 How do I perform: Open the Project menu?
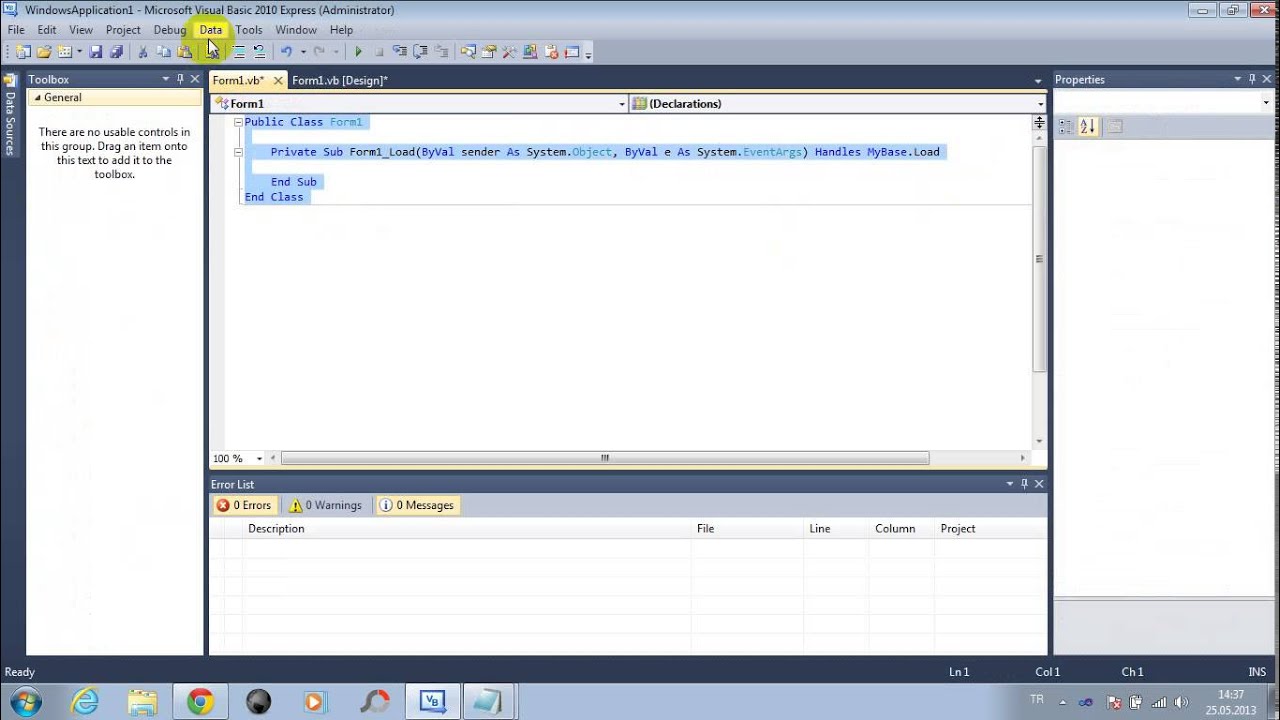pos(123,30)
